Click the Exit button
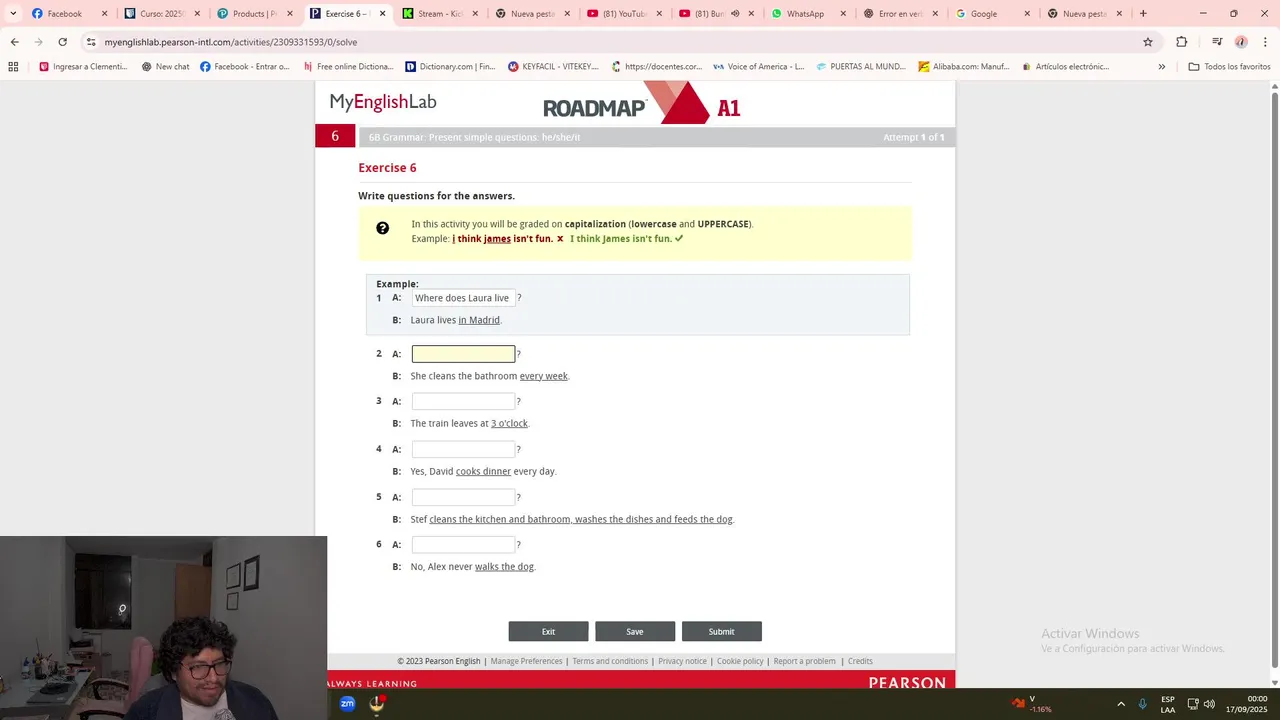Viewport: 1280px width, 720px height. pos(548,631)
